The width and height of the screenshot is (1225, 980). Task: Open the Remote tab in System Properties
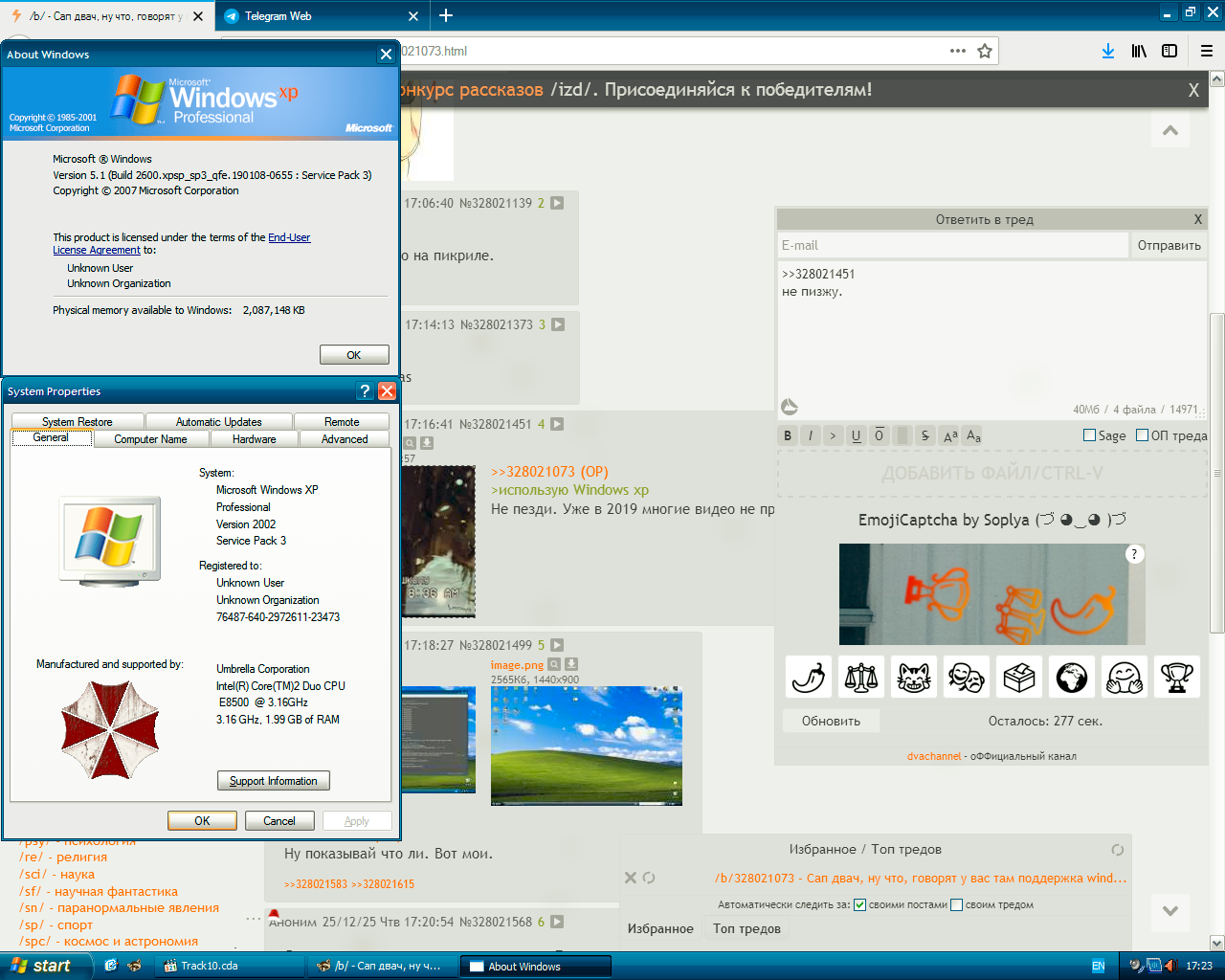pos(342,422)
